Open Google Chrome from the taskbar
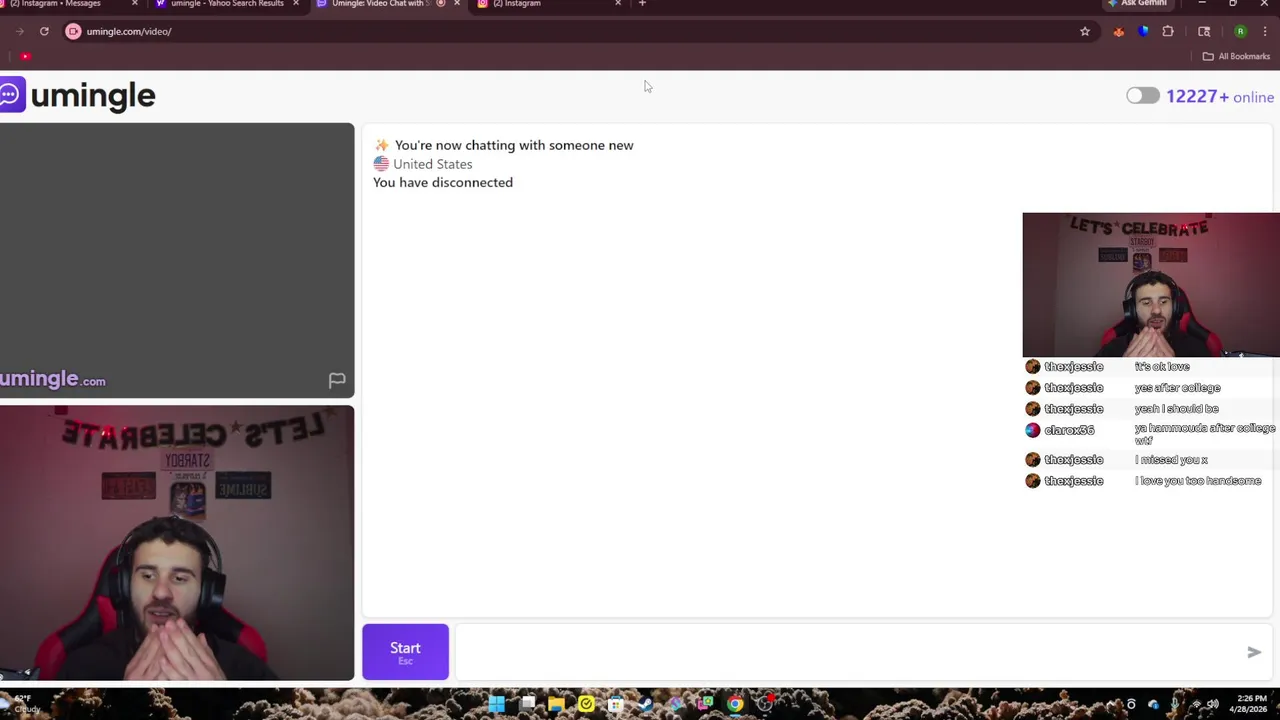The width and height of the screenshot is (1280, 720). pos(735,704)
